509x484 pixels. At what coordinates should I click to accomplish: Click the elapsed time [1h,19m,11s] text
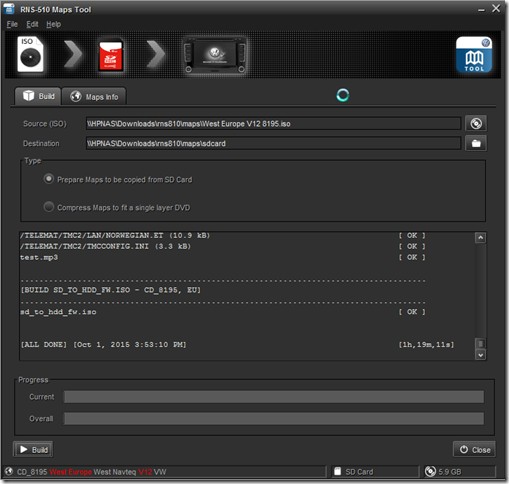(x=426, y=344)
